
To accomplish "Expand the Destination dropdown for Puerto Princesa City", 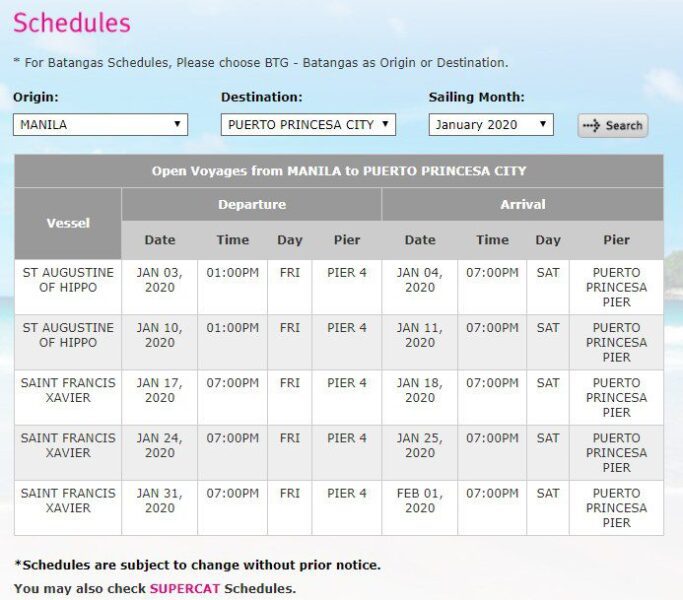I will [x=308, y=125].
